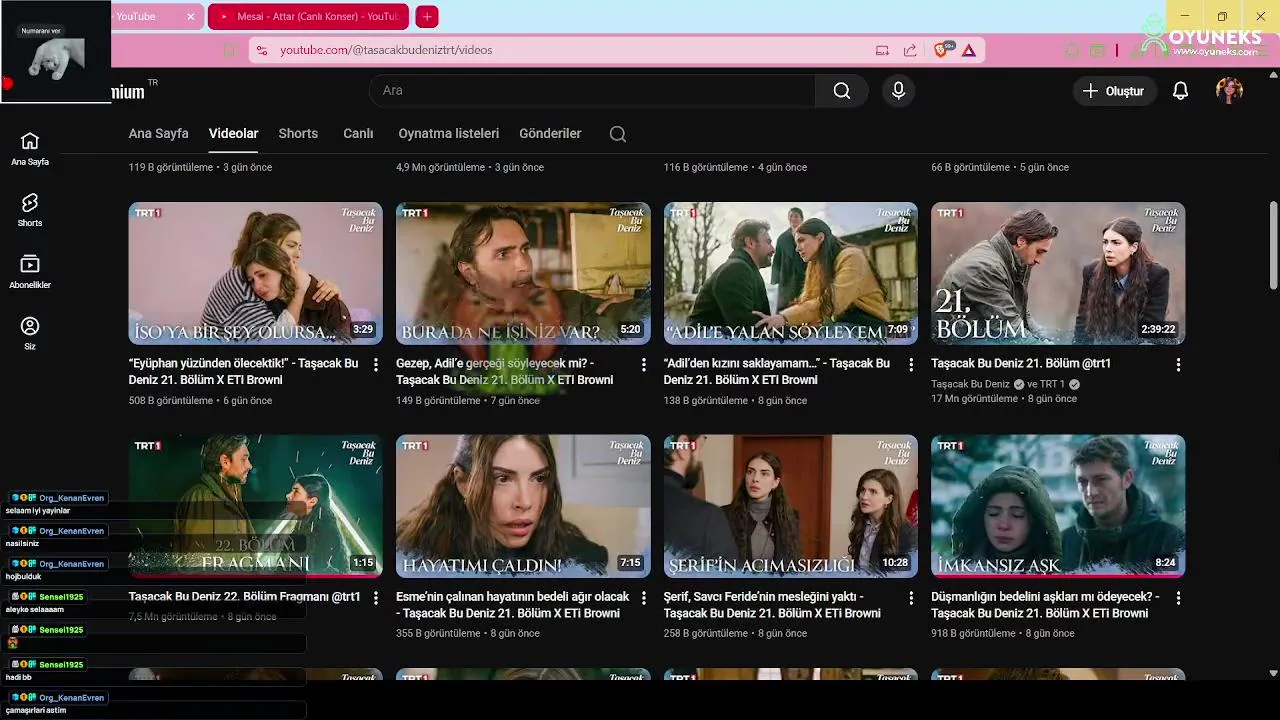Click the share icon in address bar
1280x720 pixels.
(x=910, y=50)
